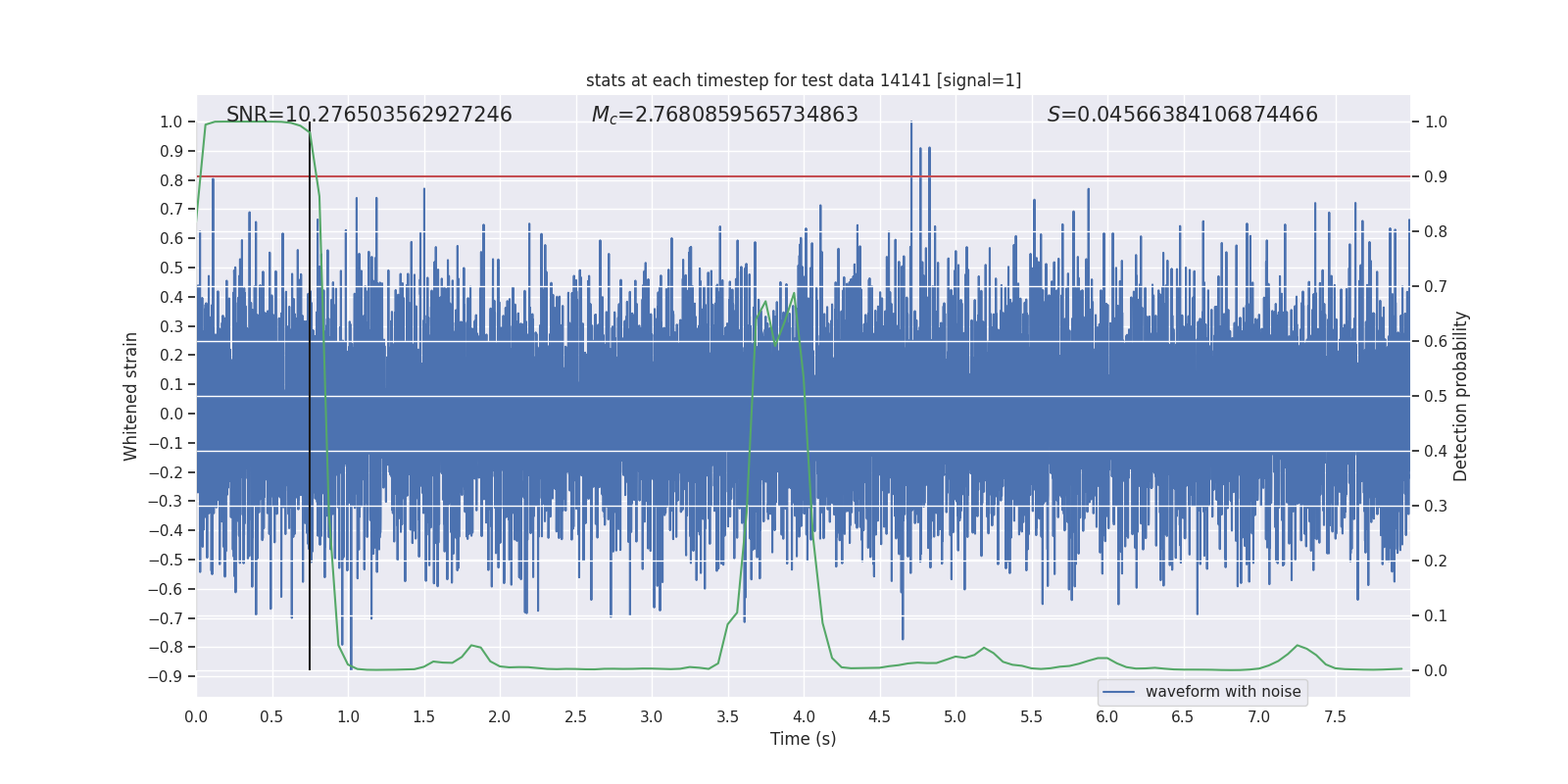Screen dimensions: 1568x784
Task: Select Whitened strain tick label -0.1
Action: pos(166,443)
